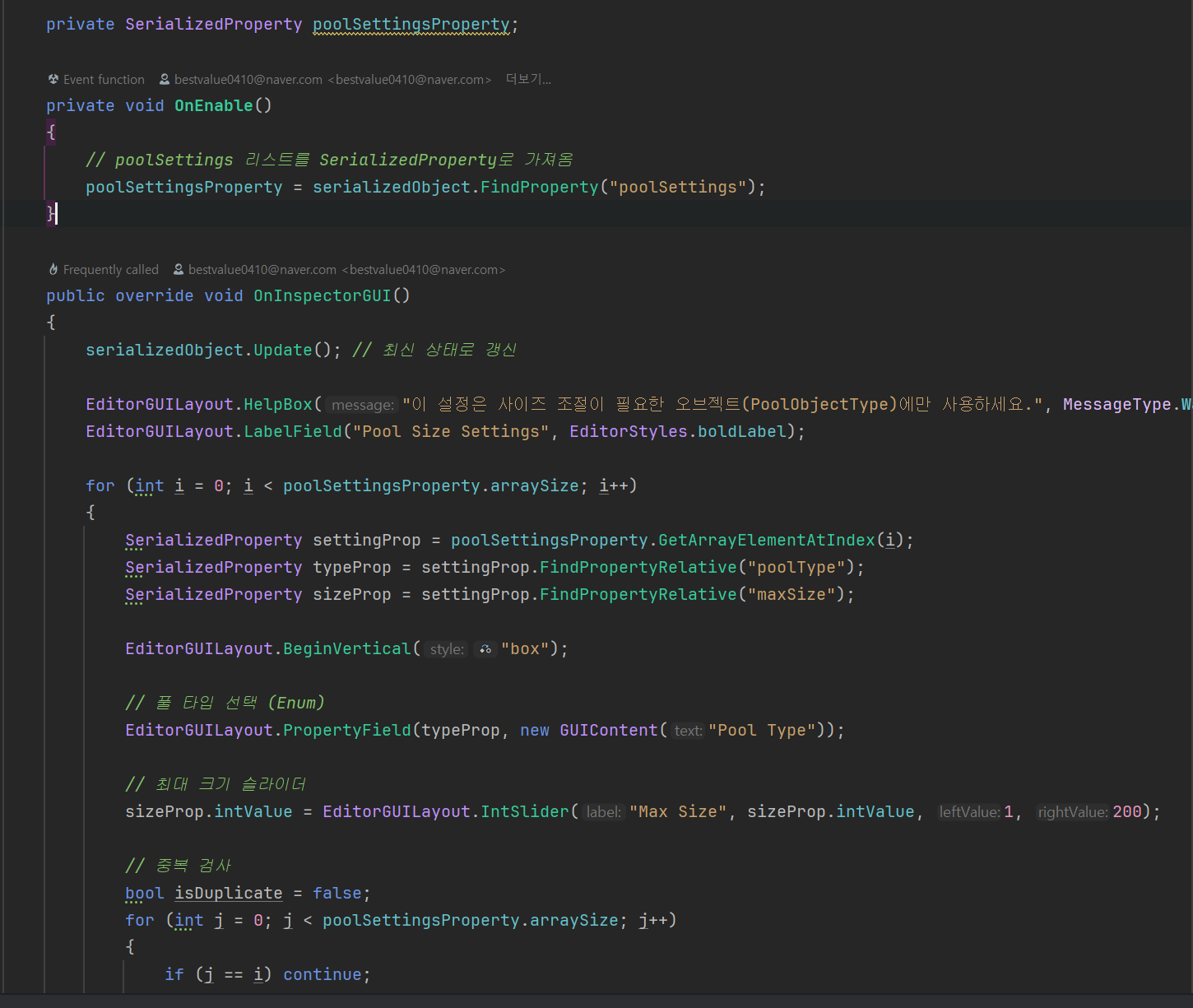Image resolution: width=1193 pixels, height=1008 pixels.
Task: Click the Frequently called code lens label
Action: pos(111,270)
